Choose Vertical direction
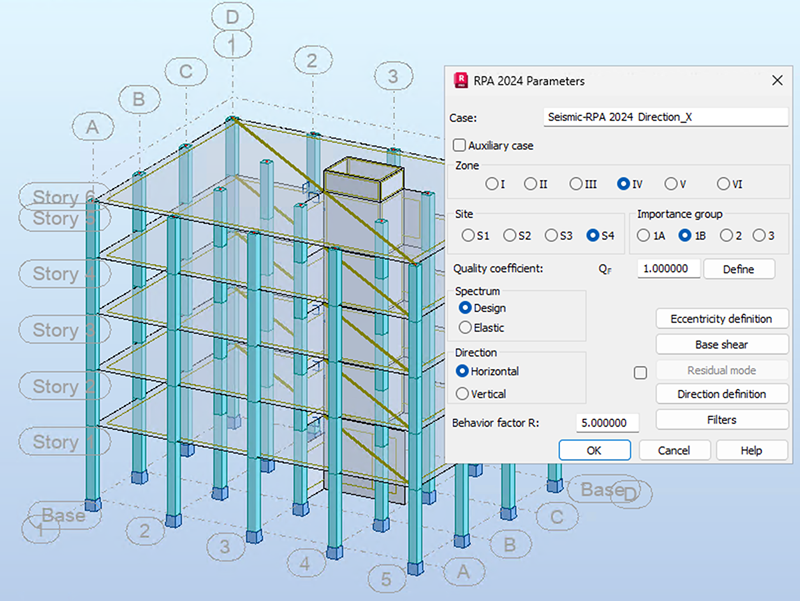 coord(462,394)
